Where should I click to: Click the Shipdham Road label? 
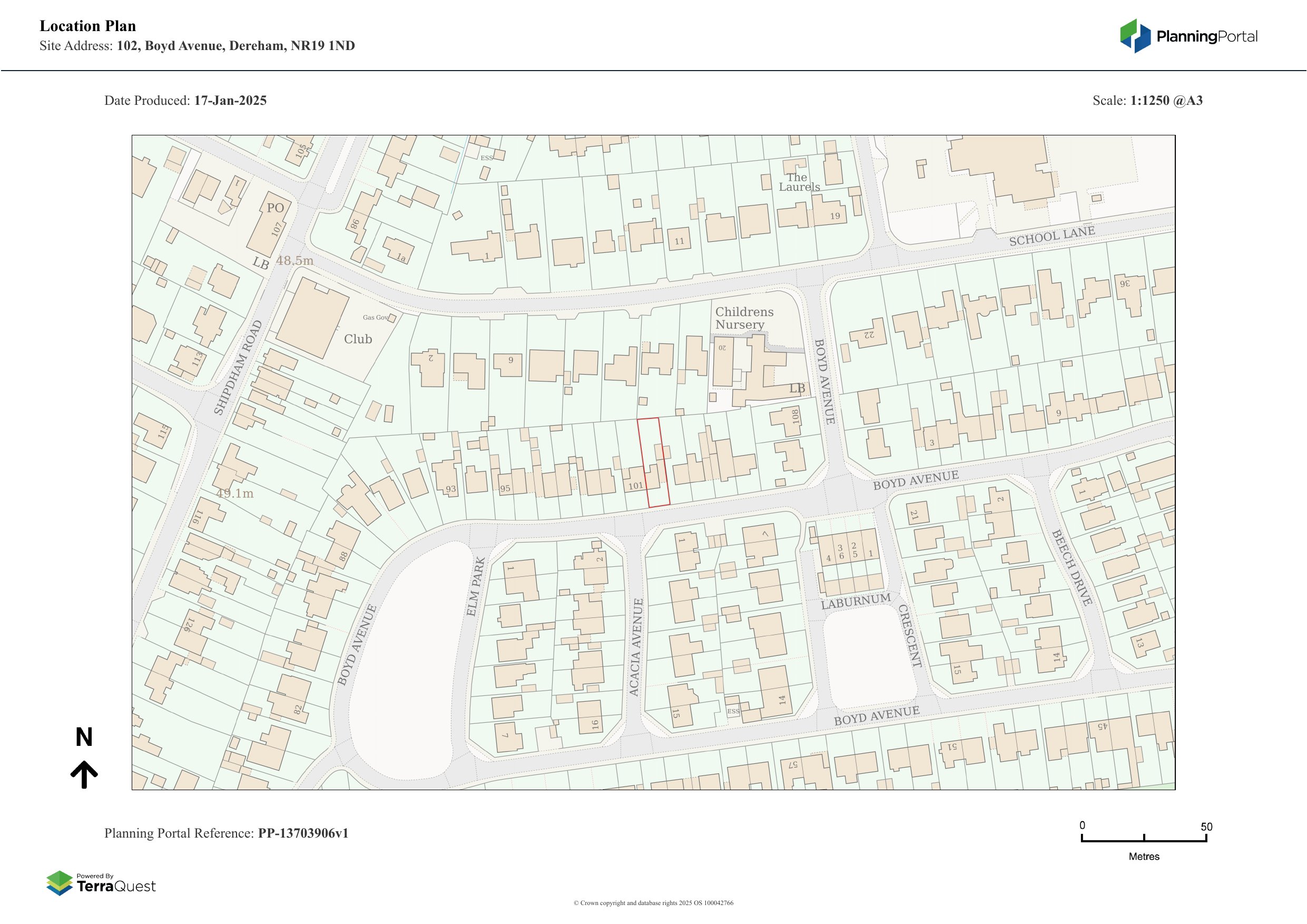[238, 368]
